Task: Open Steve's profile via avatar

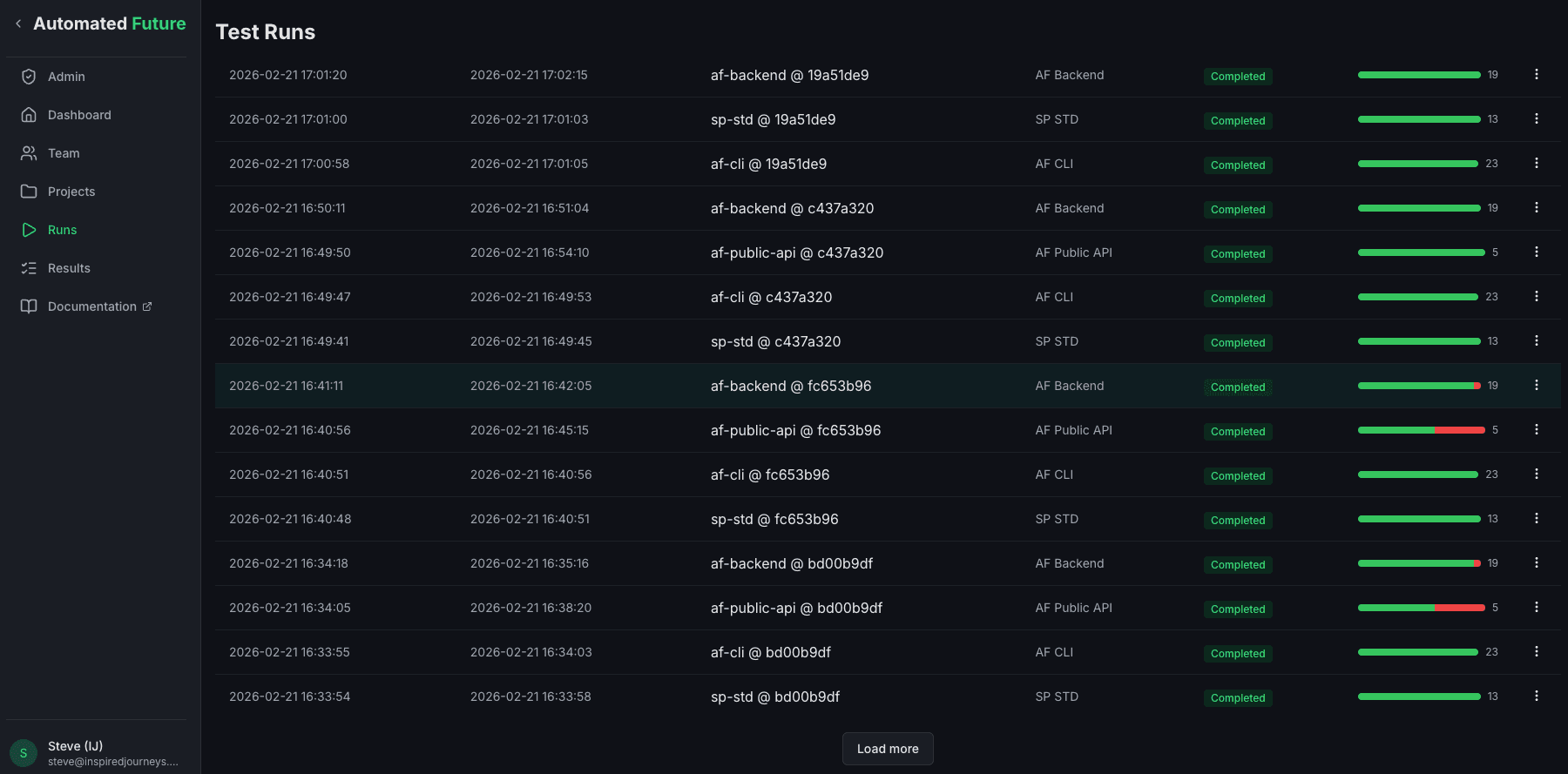Action: [23, 752]
